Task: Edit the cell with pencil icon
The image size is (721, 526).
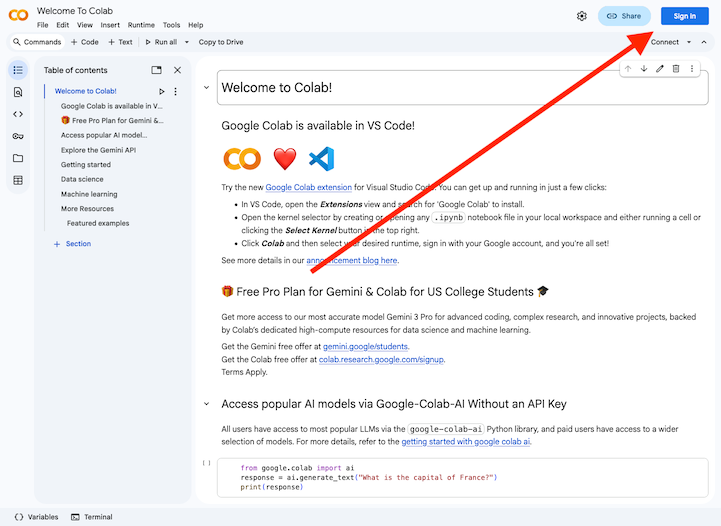Action: [x=660, y=68]
